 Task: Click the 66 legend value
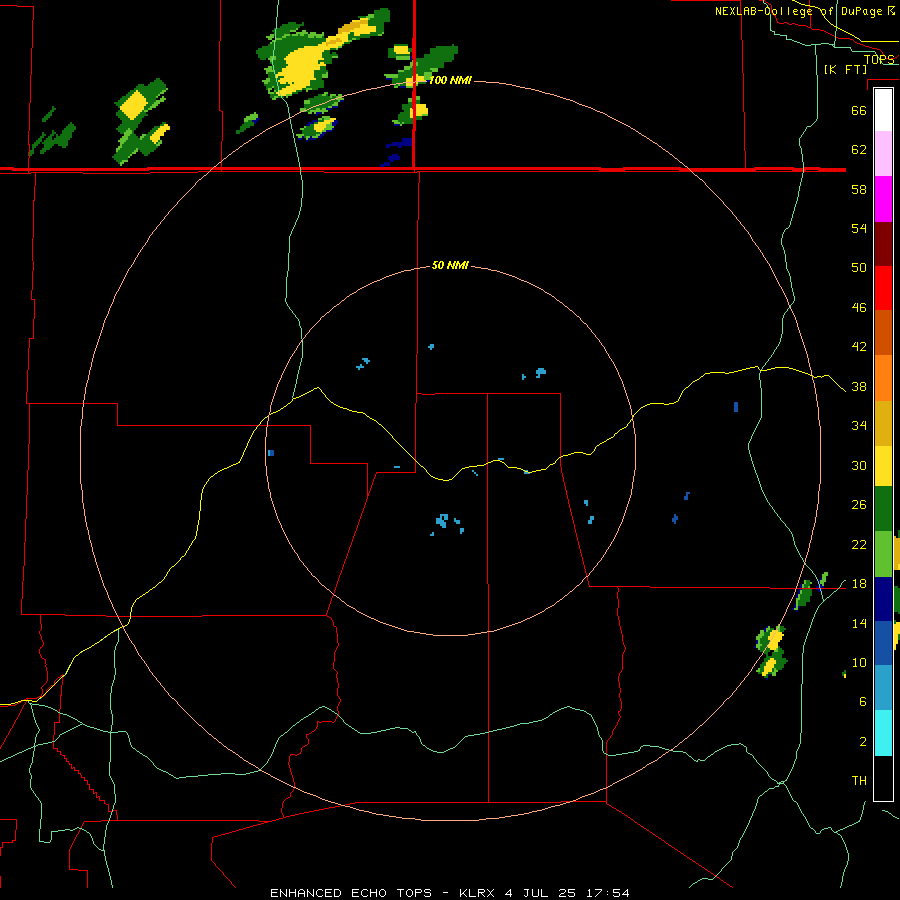coord(859,110)
